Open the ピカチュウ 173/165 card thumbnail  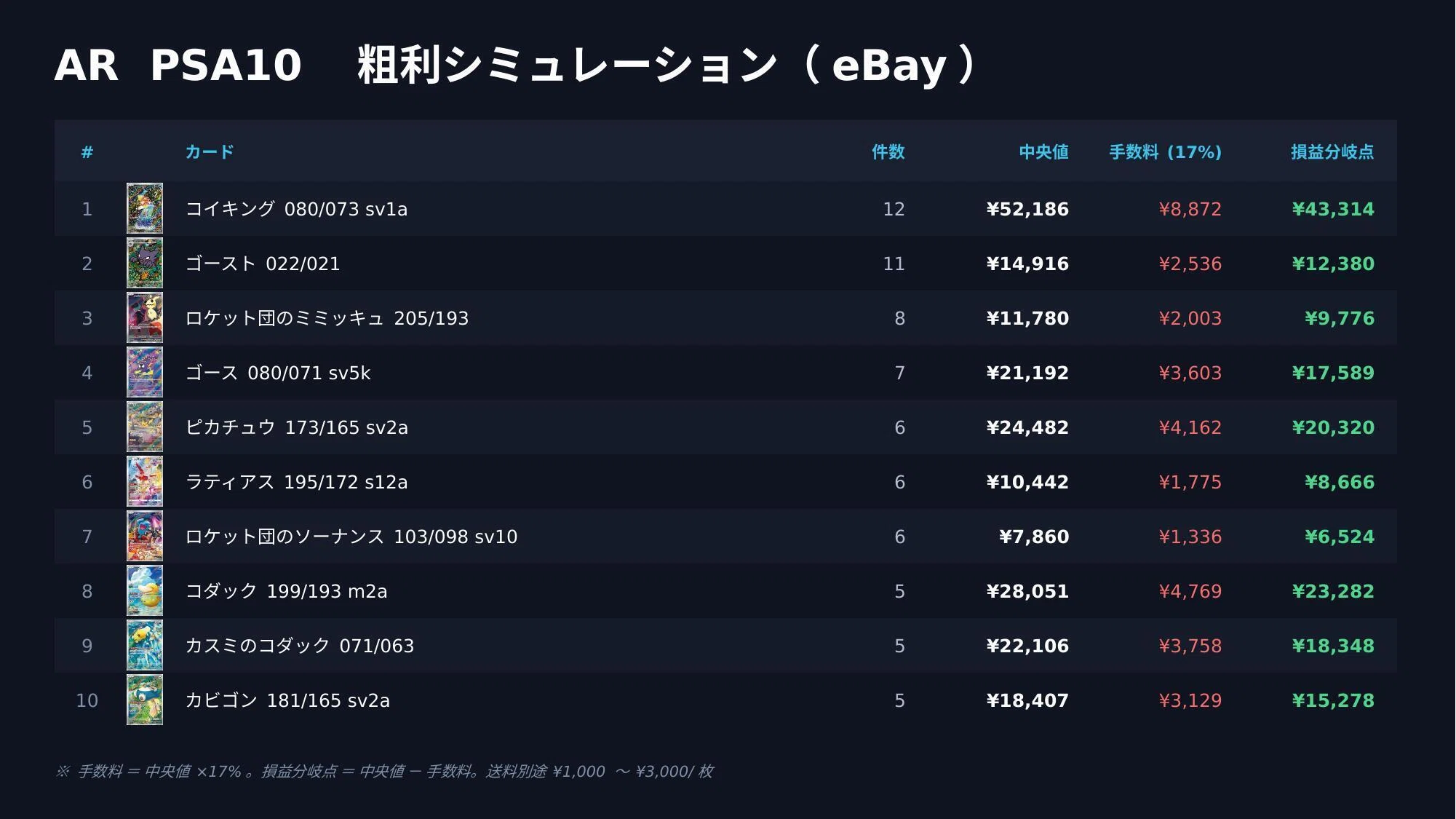point(145,427)
